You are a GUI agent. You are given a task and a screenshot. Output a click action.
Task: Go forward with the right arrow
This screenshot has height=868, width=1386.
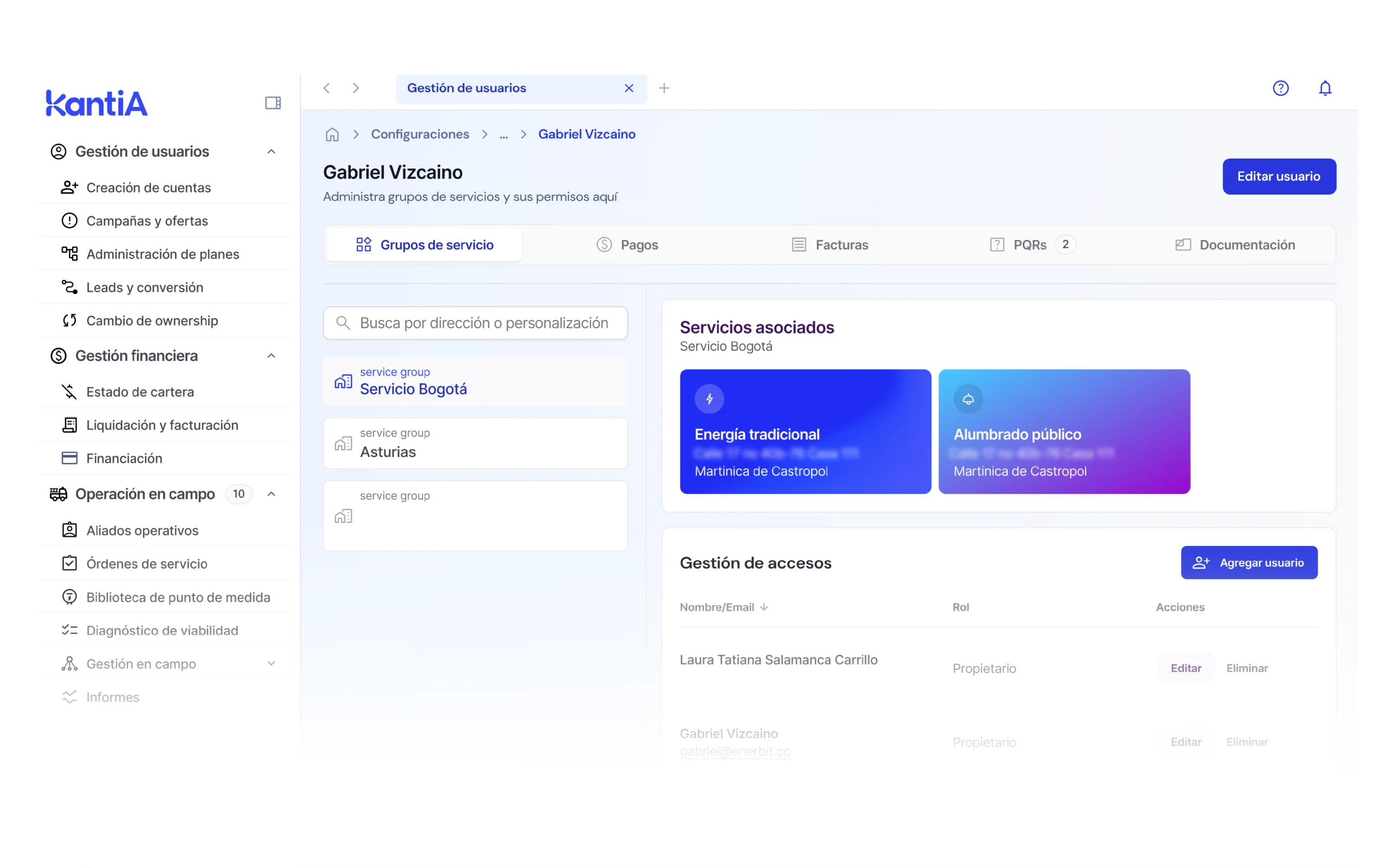(x=356, y=88)
